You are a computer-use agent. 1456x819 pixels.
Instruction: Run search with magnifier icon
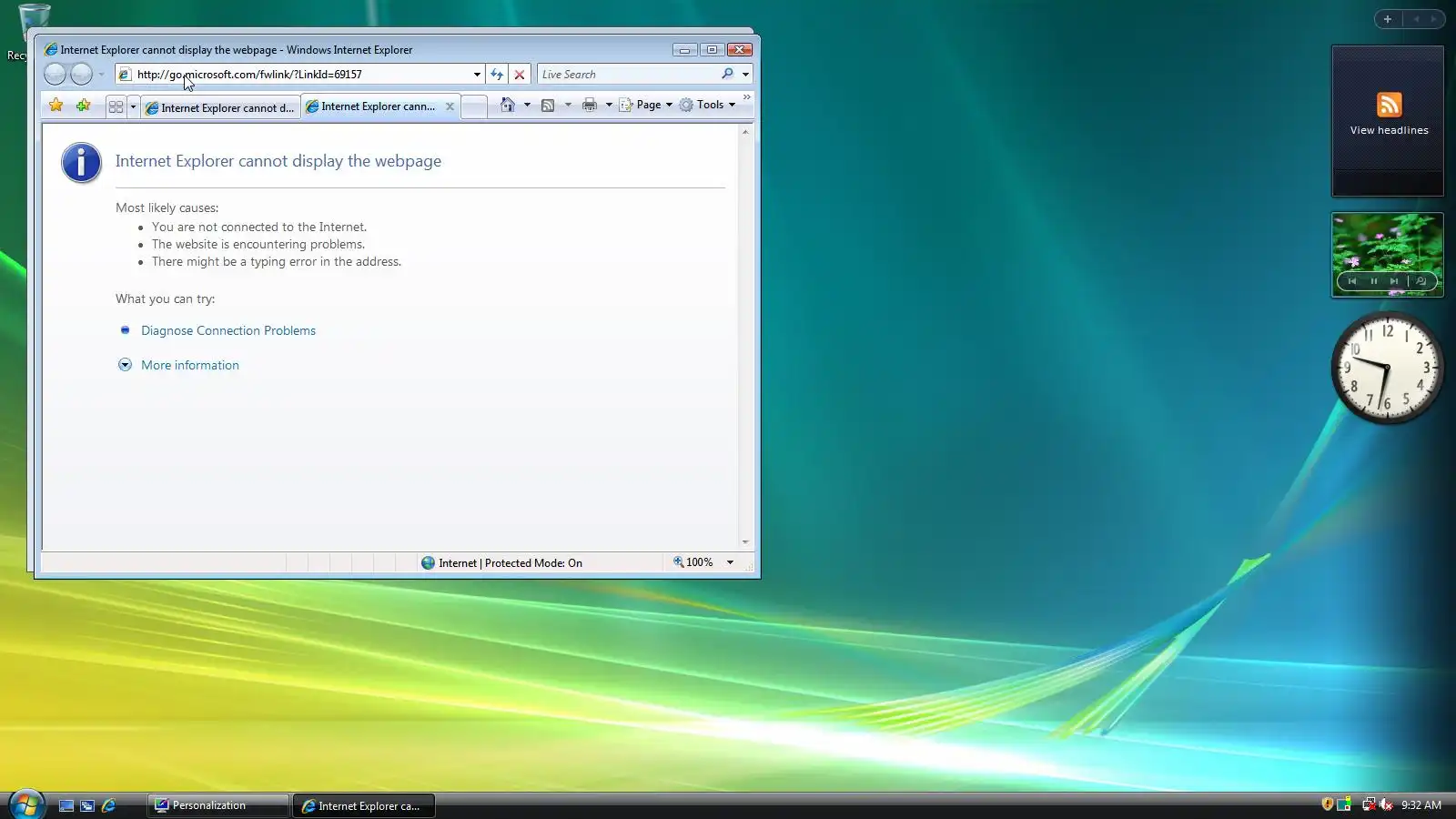727,75
